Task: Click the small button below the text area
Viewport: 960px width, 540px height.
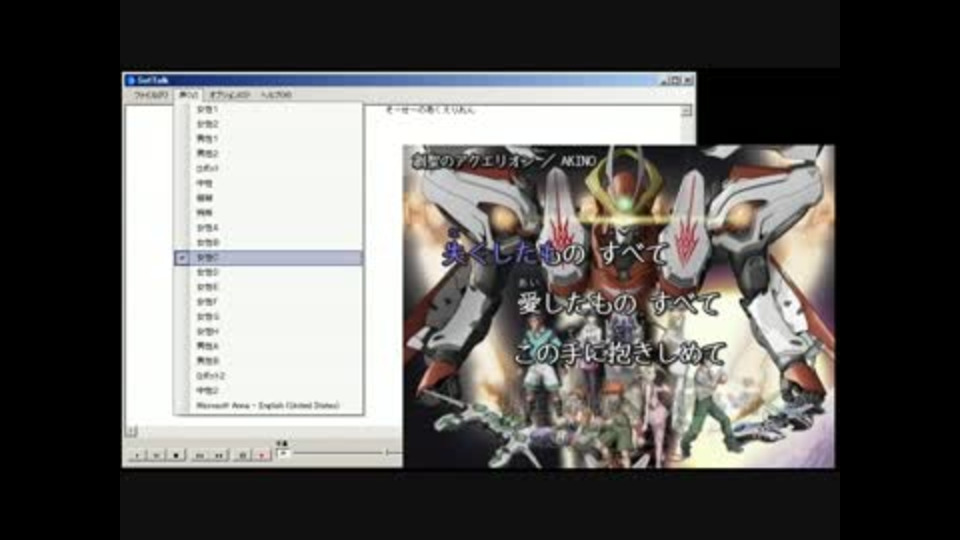Action: click(x=132, y=431)
